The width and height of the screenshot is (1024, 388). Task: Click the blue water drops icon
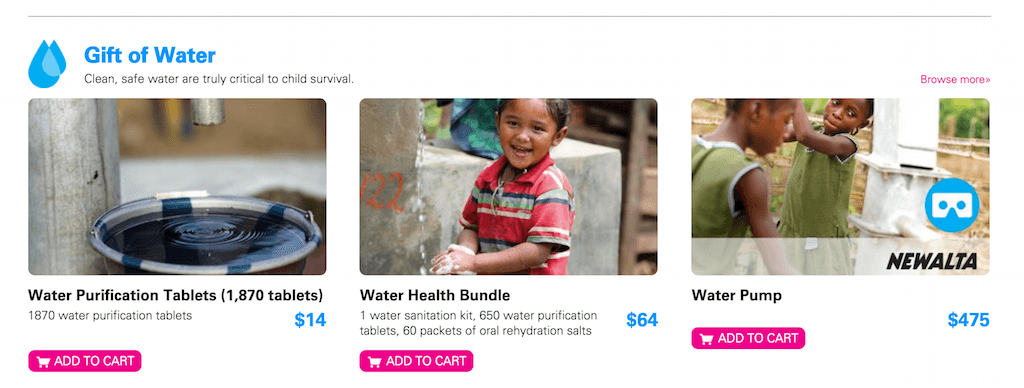47,63
